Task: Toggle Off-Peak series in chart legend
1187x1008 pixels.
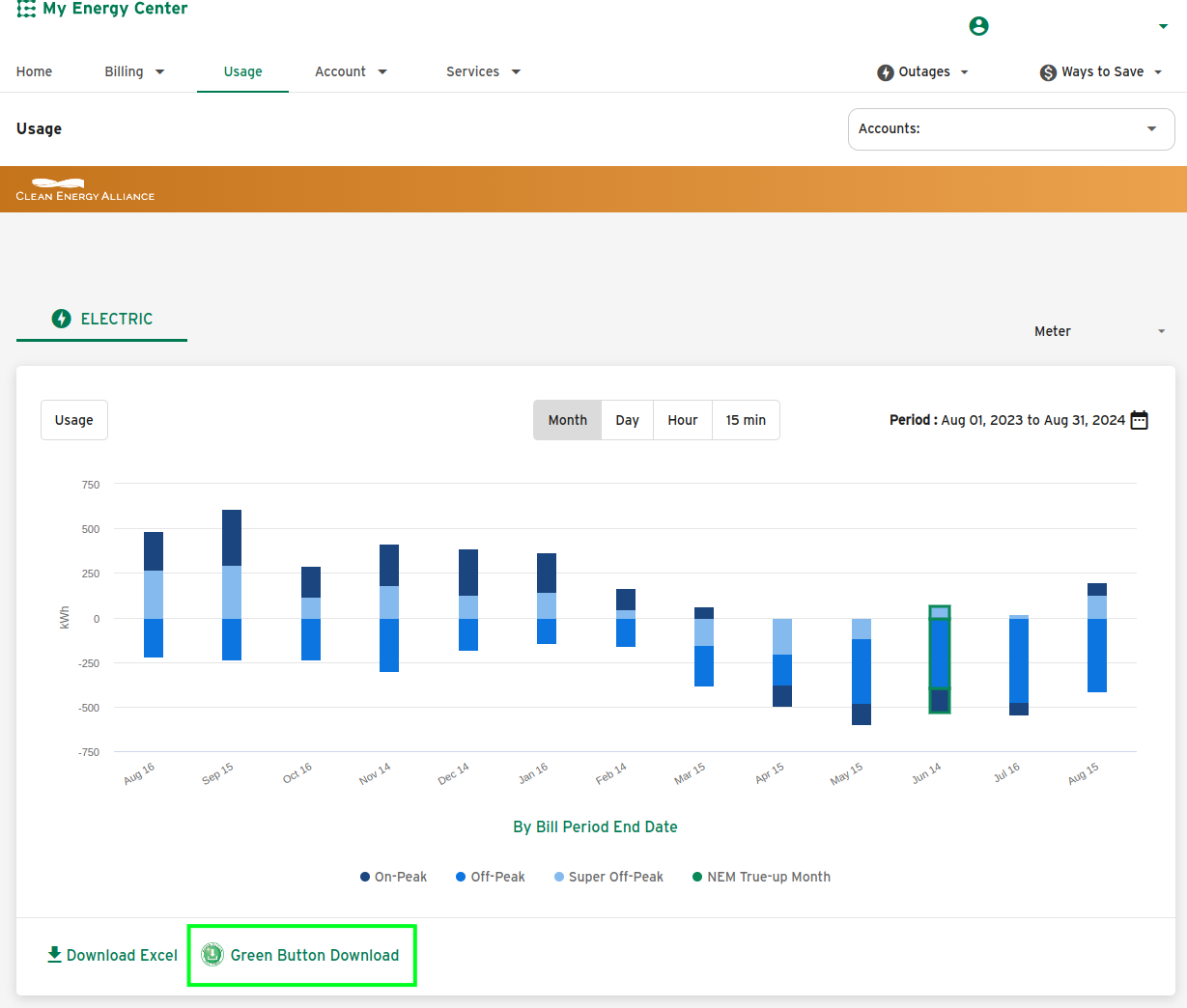Action: (491, 877)
